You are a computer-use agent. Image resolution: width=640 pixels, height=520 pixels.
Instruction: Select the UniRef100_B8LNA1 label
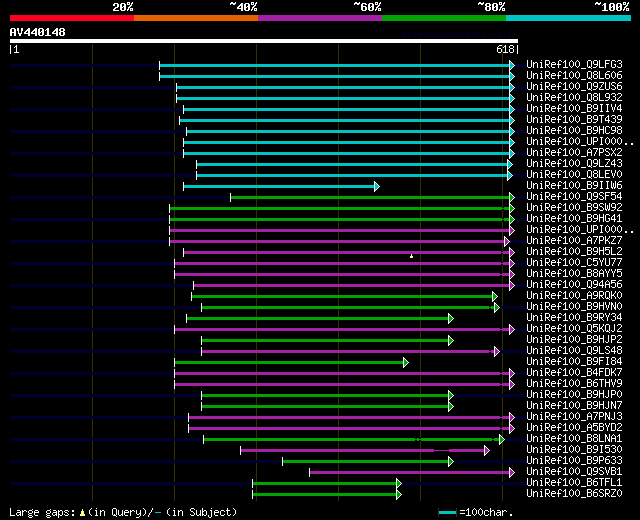pyautogui.click(x=574, y=439)
